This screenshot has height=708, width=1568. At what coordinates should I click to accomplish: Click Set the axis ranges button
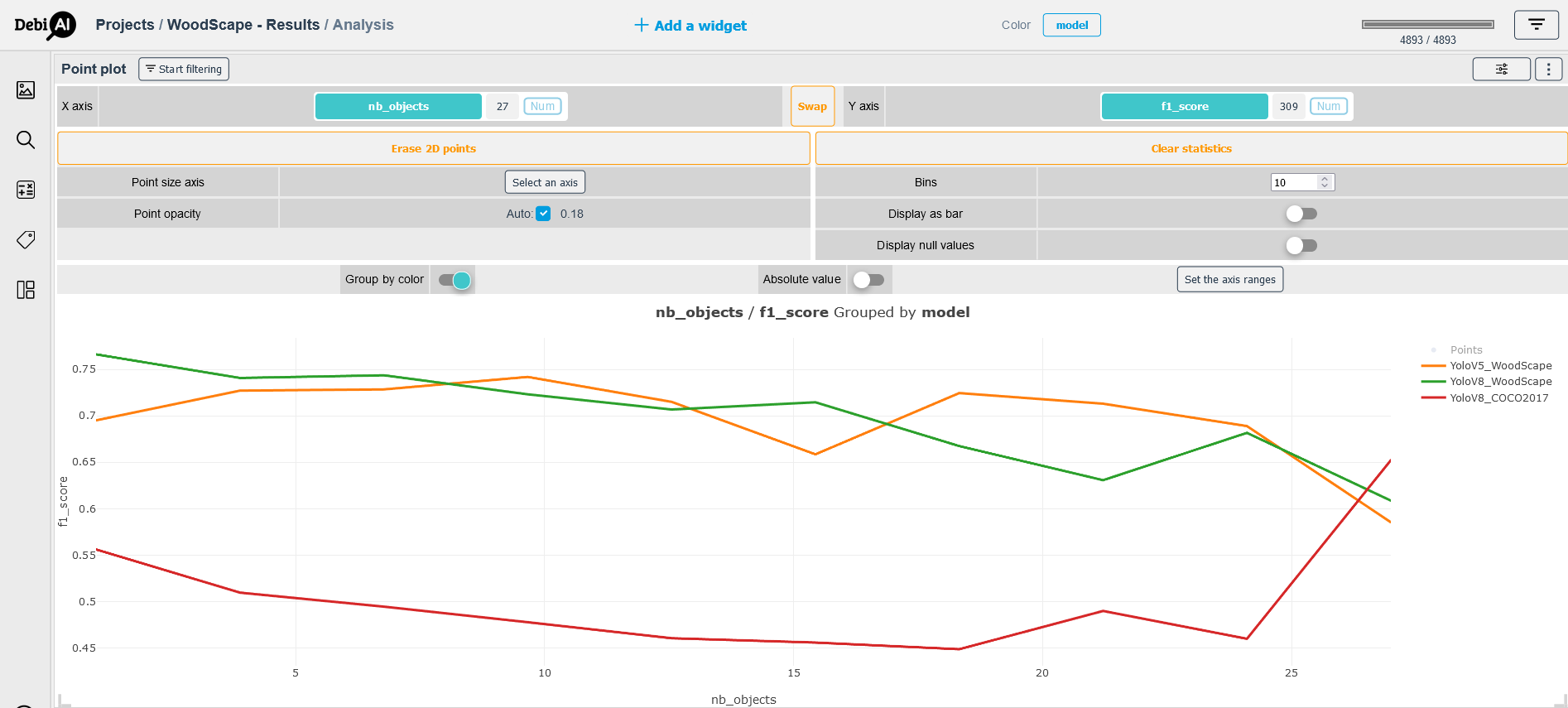pyautogui.click(x=1229, y=279)
